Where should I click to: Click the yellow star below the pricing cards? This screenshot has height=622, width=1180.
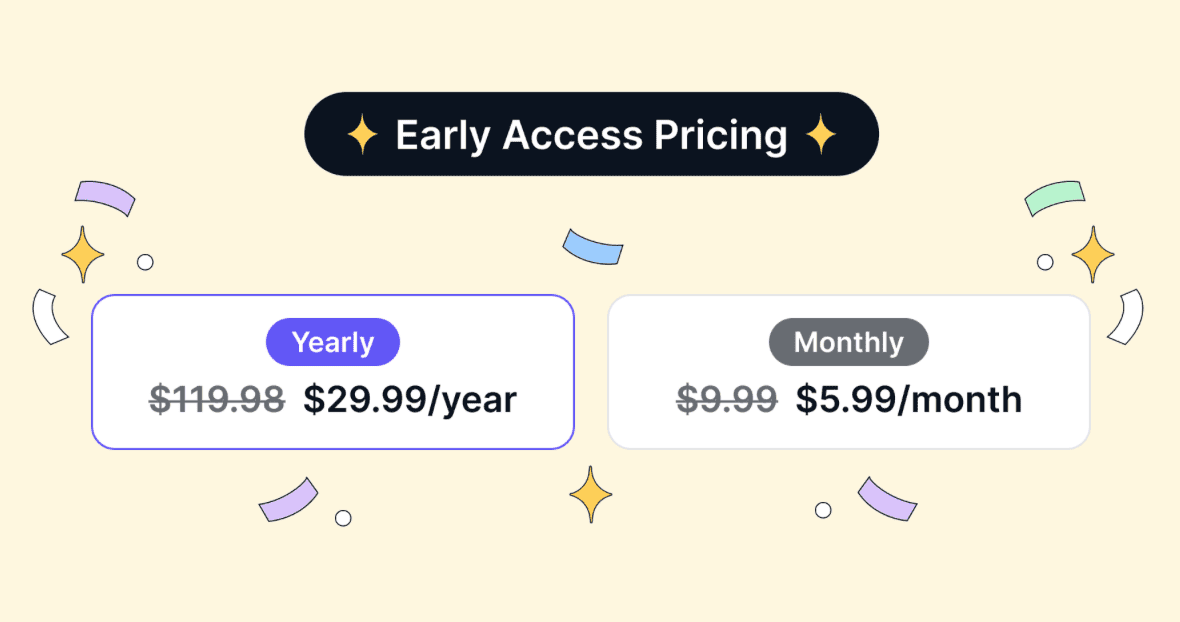click(591, 494)
